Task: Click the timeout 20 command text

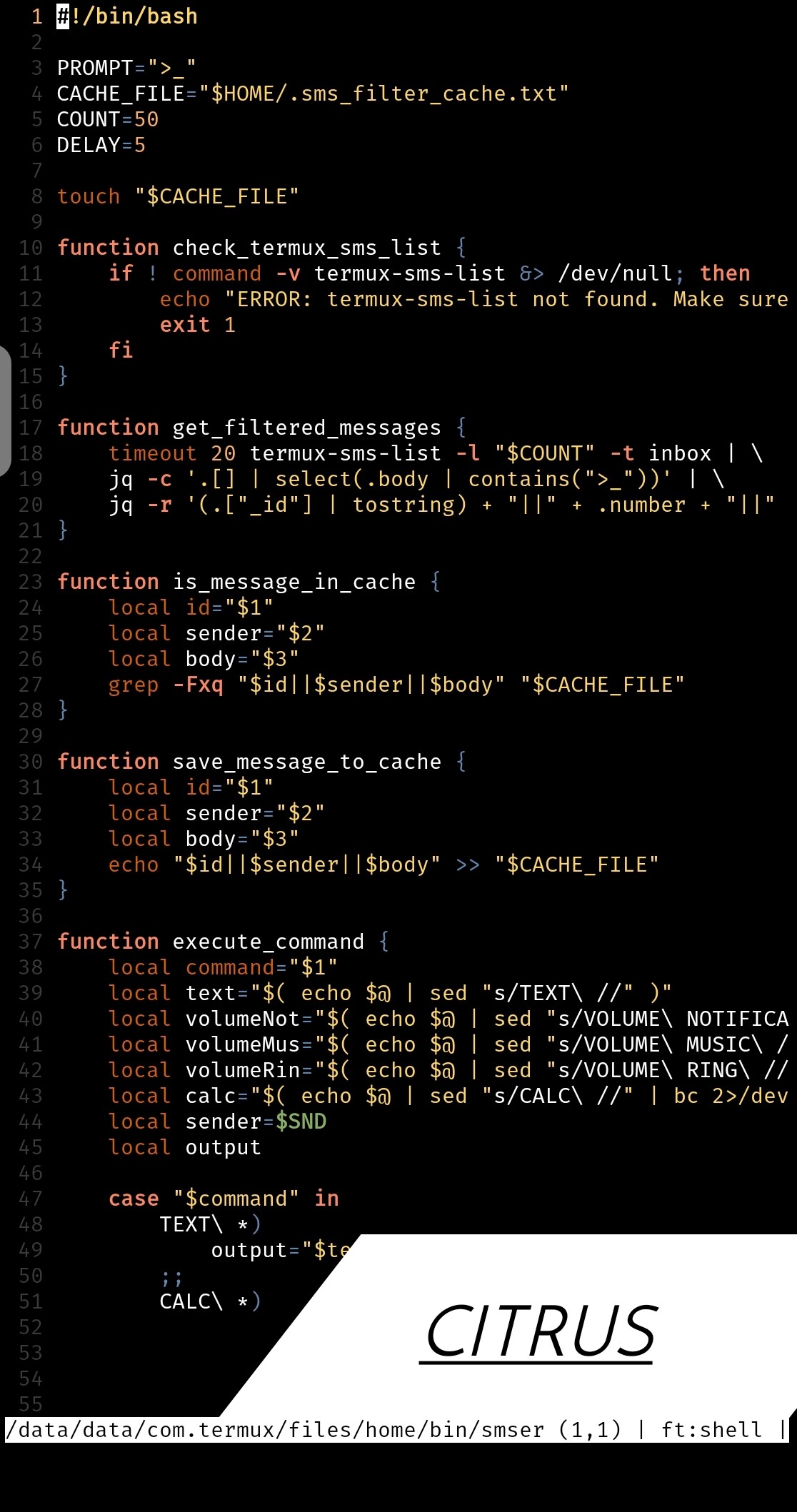Action: 172,453
